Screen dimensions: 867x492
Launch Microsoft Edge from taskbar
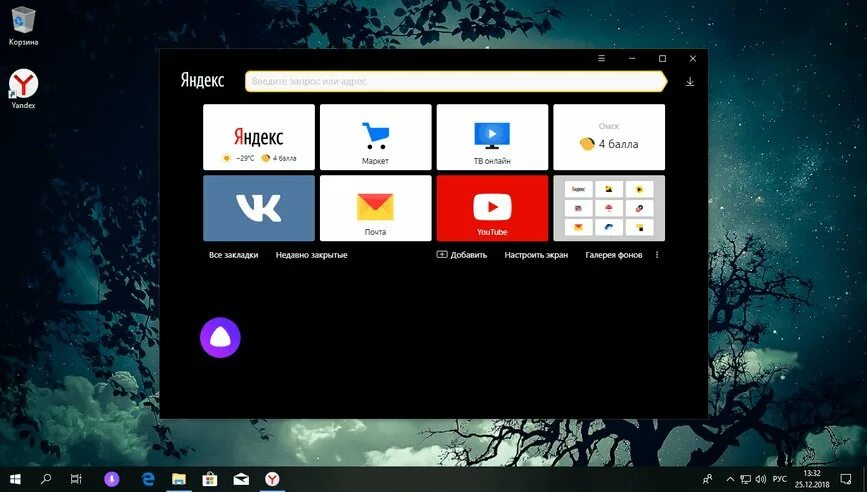point(148,479)
